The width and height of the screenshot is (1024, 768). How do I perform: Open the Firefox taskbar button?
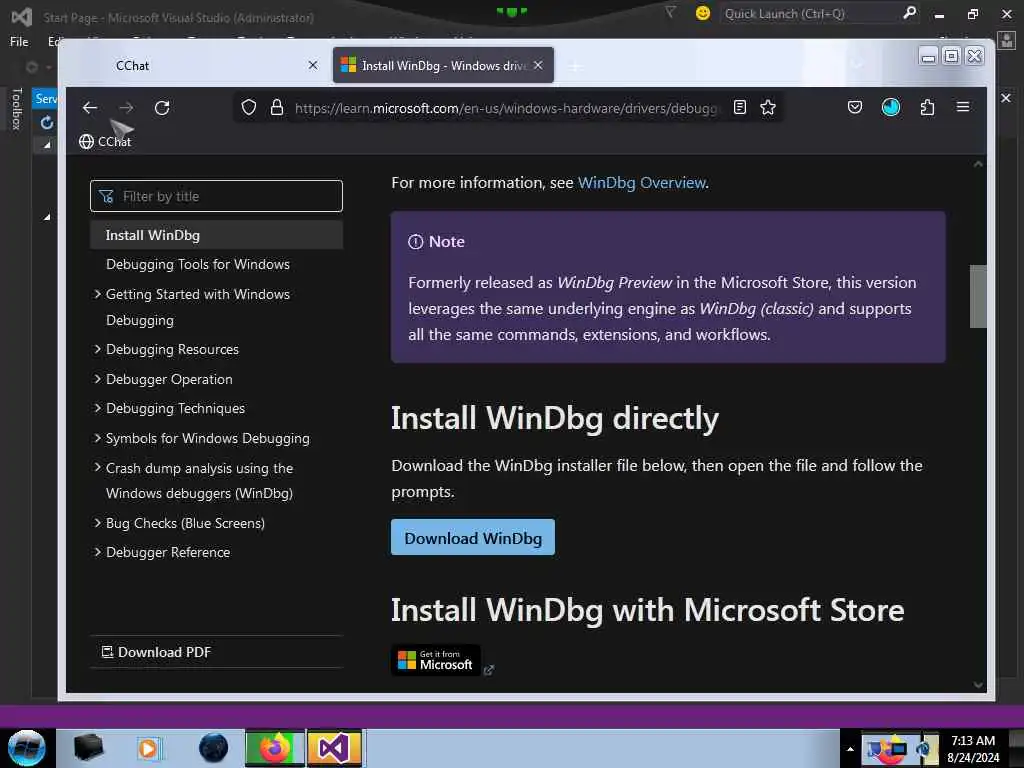pos(275,748)
